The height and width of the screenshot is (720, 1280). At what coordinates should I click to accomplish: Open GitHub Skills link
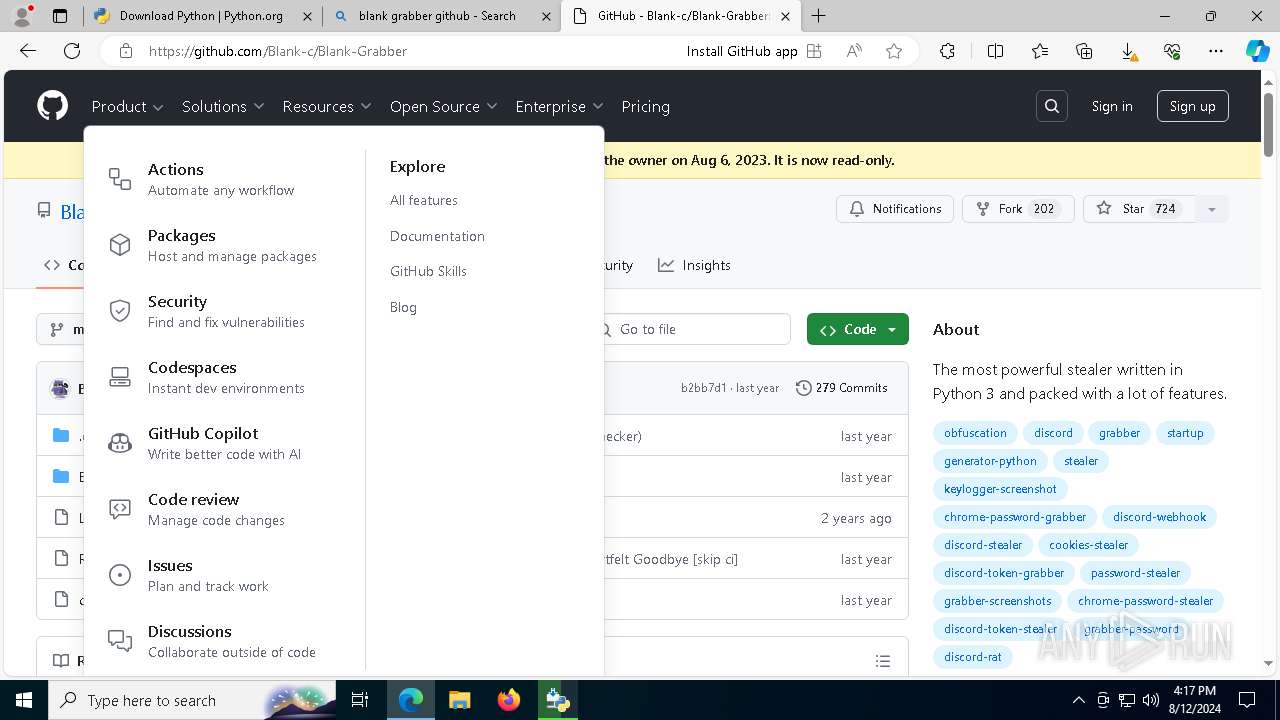(428, 271)
